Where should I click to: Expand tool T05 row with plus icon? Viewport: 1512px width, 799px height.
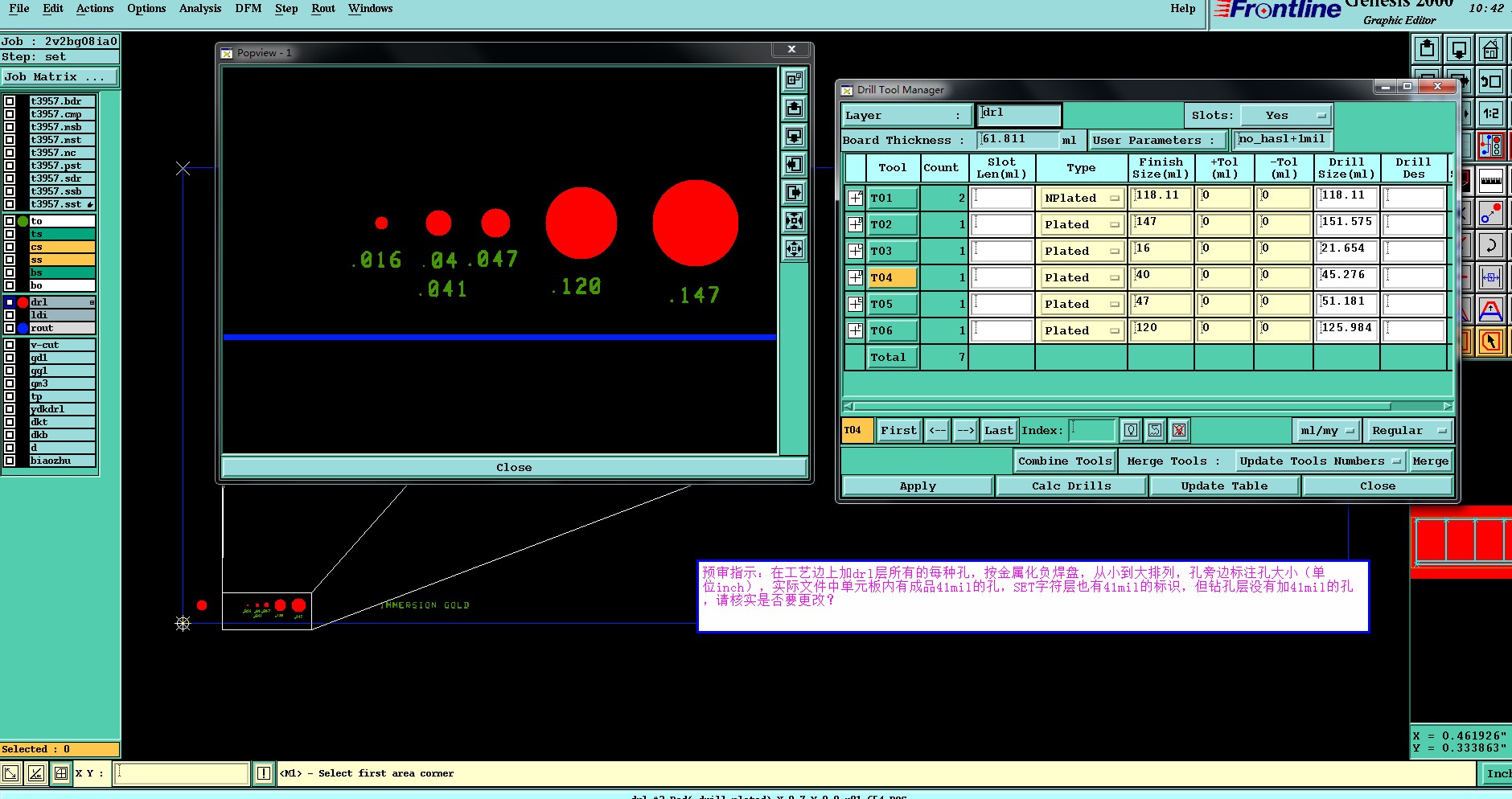coord(856,304)
